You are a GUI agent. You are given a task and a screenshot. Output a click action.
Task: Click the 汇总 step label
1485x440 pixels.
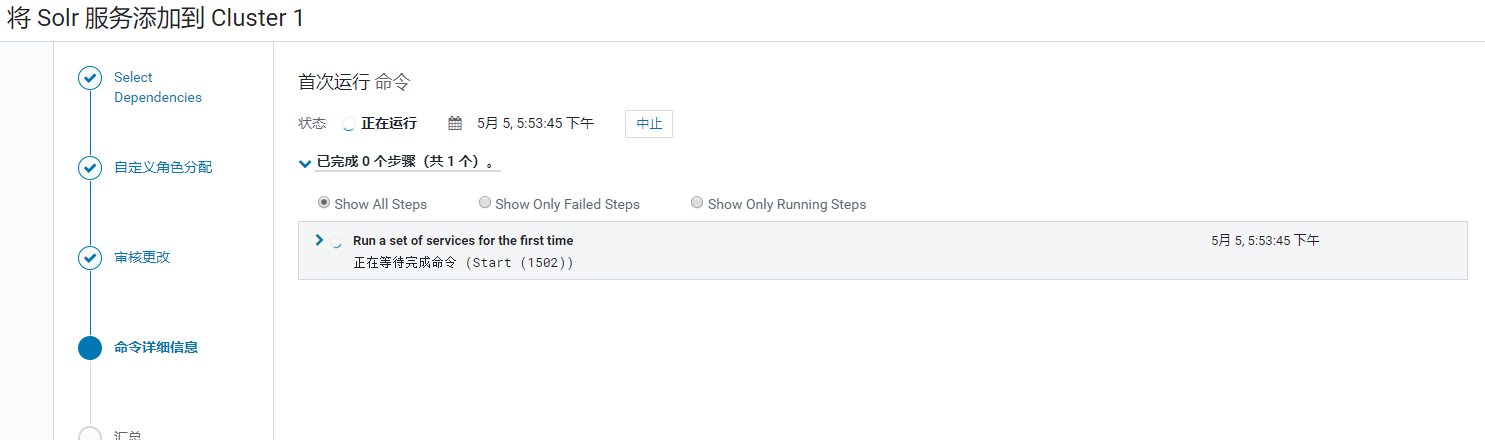(x=127, y=435)
